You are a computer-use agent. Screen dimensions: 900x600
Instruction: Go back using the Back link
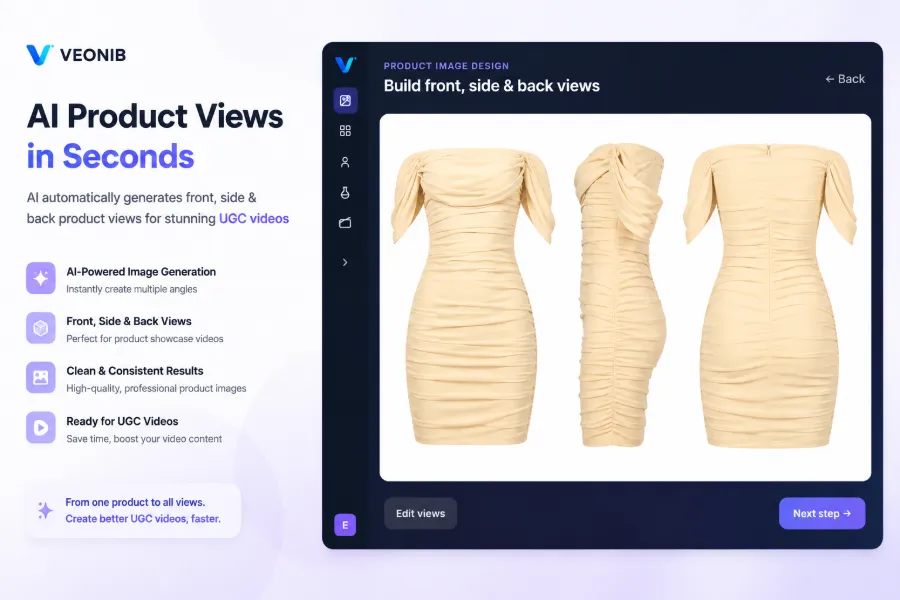(845, 79)
